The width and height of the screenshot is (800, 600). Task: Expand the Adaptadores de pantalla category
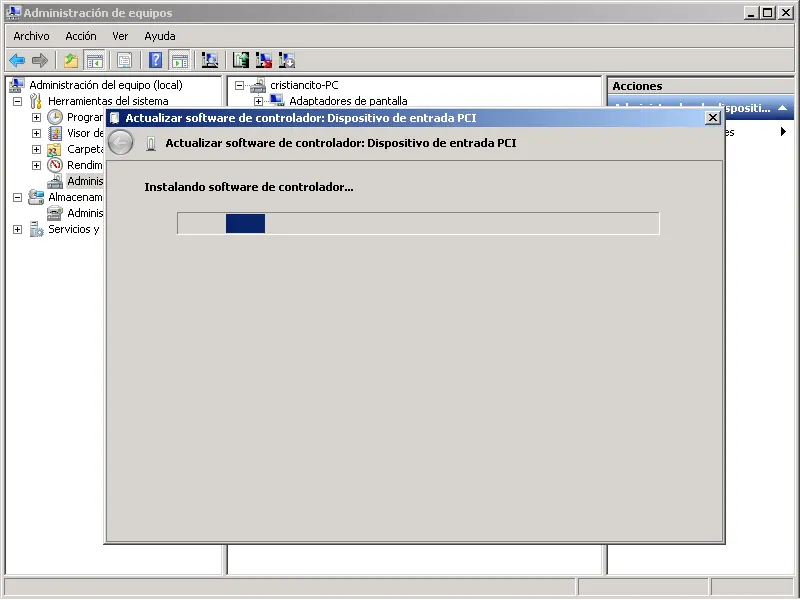point(259,101)
